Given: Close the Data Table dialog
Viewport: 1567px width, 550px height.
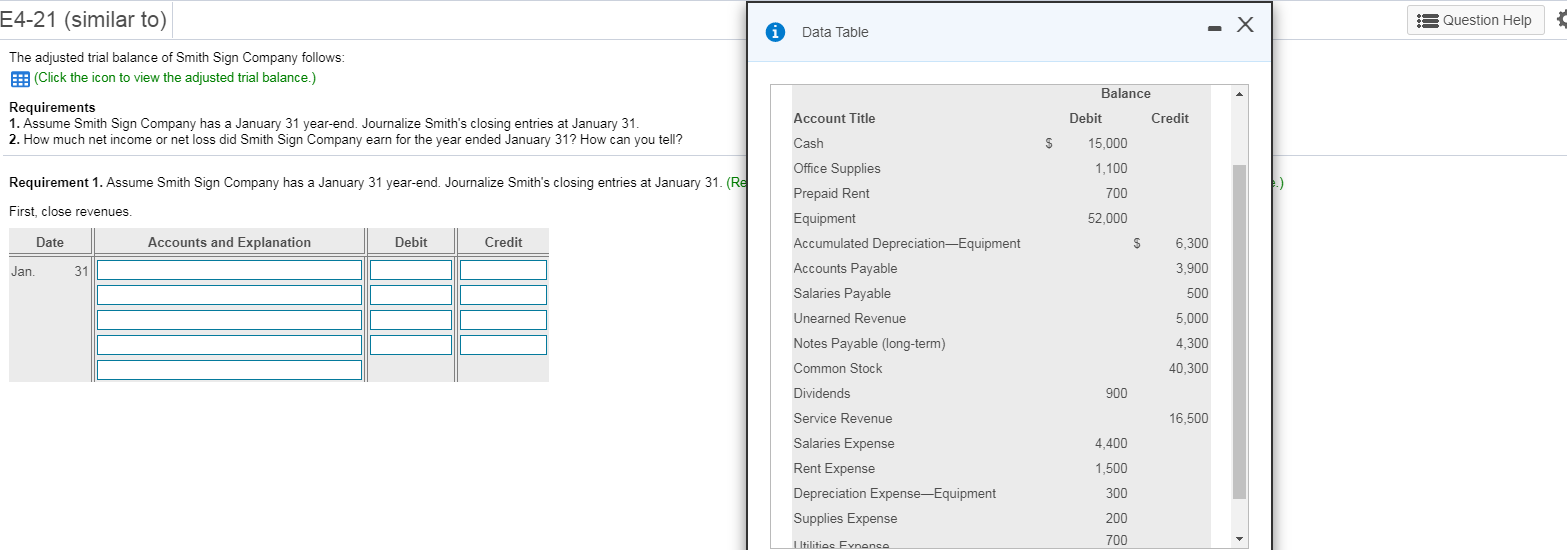Looking at the screenshot, I should pos(1245,27).
